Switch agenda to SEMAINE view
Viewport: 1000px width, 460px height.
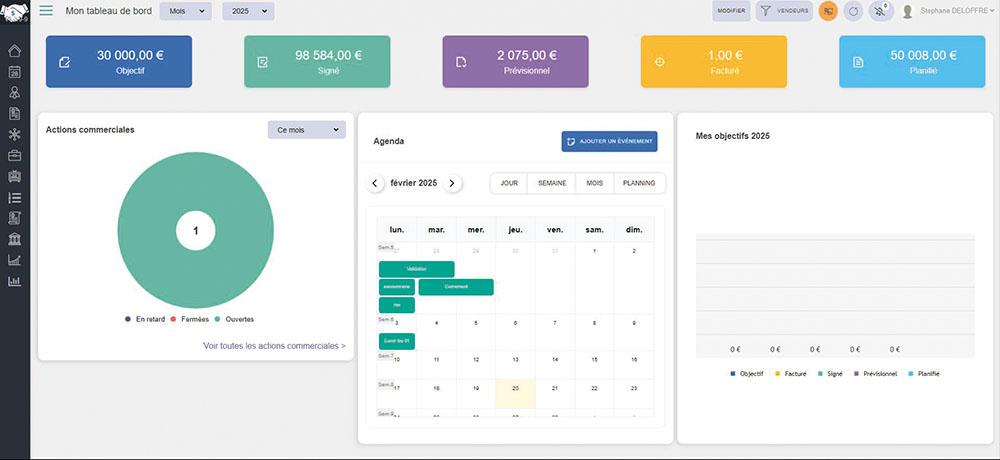(x=553, y=183)
